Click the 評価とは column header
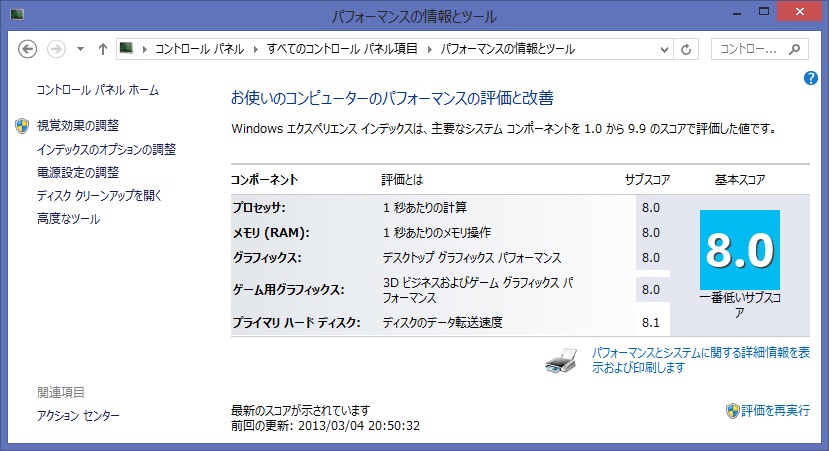The height and width of the screenshot is (451, 829). click(402, 180)
